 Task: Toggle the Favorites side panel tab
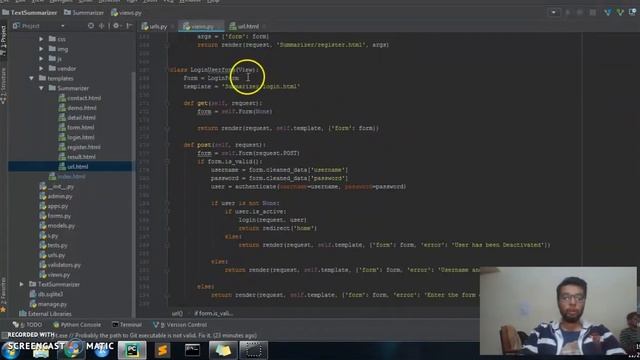[3, 294]
